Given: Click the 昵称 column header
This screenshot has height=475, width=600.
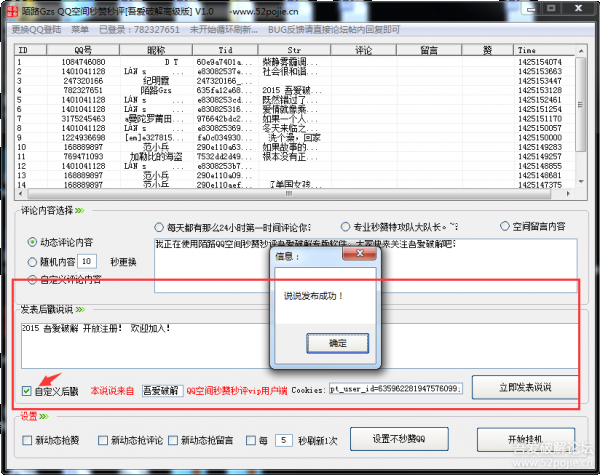Looking at the screenshot, I should (156, 50).
